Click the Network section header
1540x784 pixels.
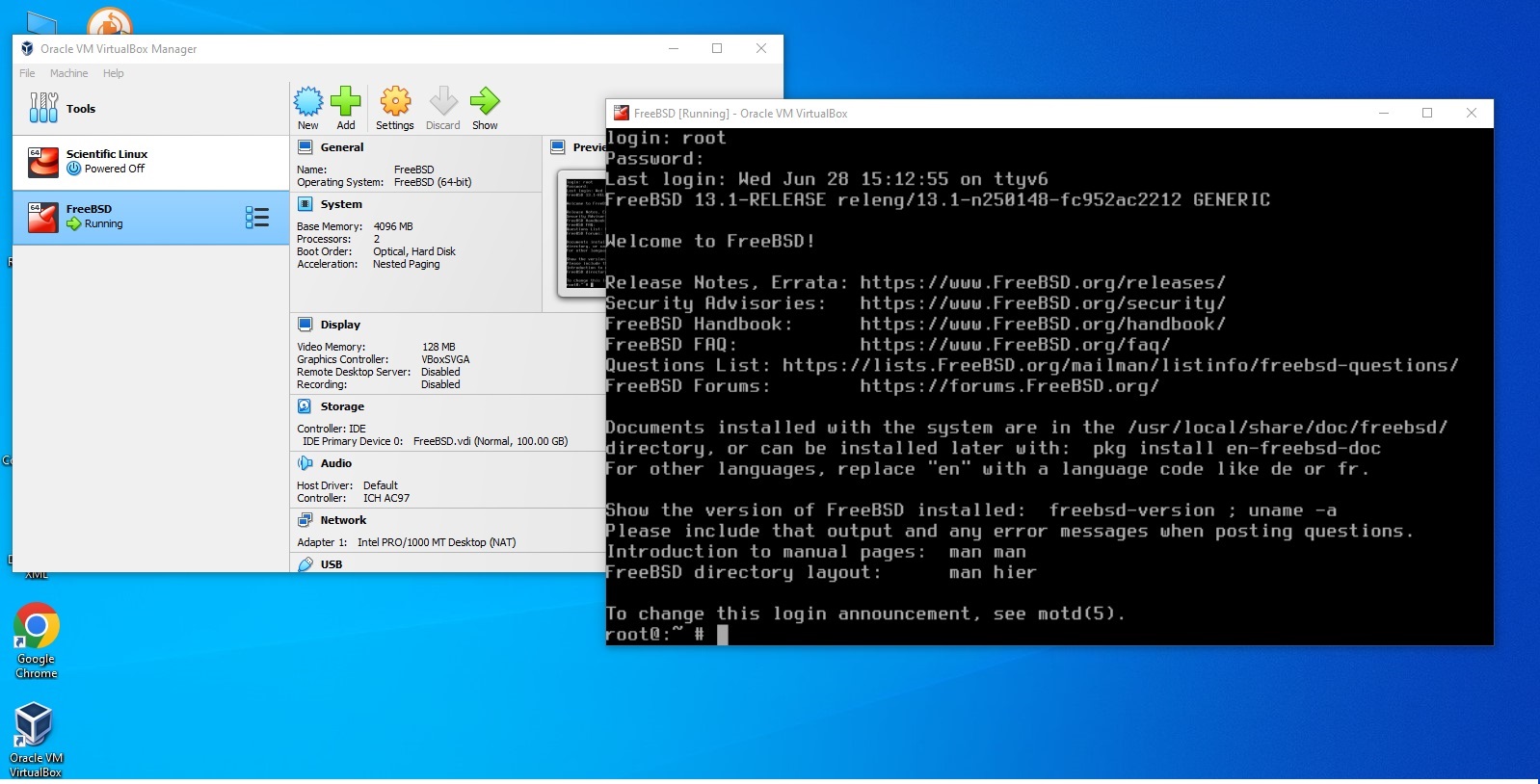[343, 520]
